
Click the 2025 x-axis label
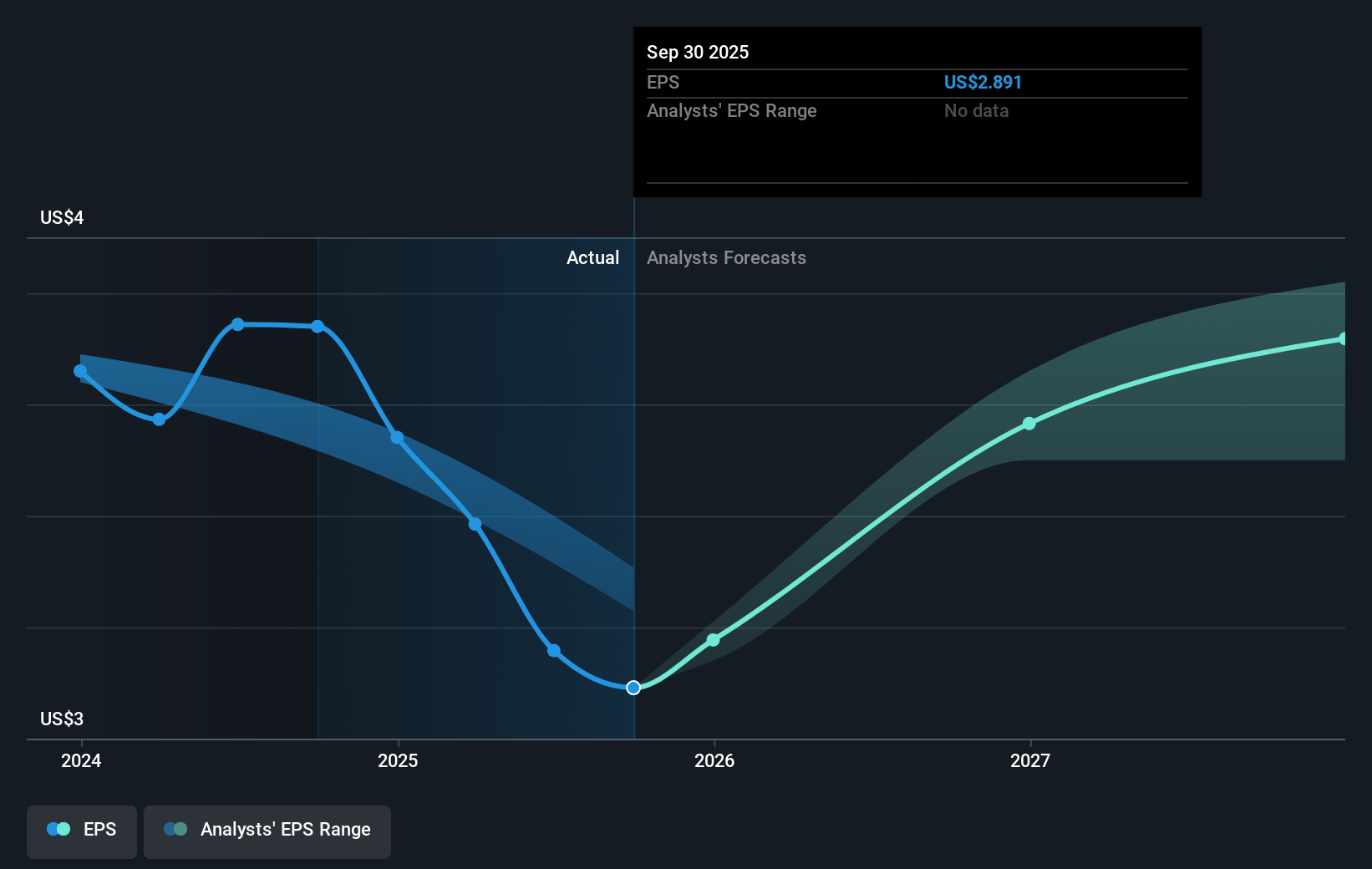398,760
